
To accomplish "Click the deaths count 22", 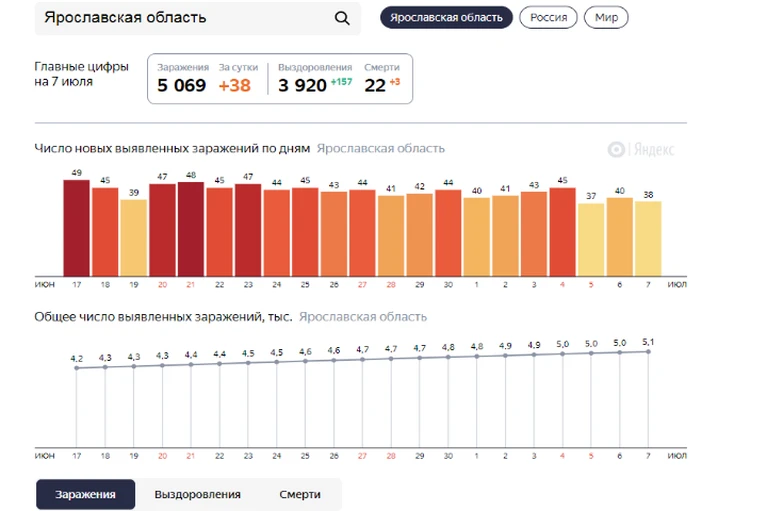I will pyautogui.click(x=375, y=86).
